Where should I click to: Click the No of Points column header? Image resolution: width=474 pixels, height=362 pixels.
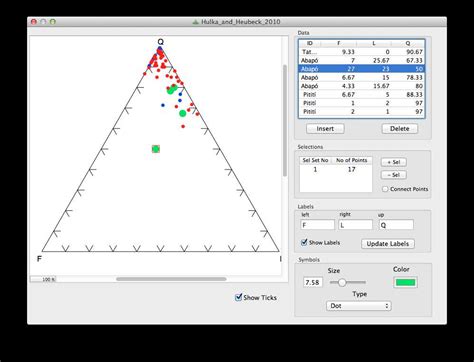(352, 160)
